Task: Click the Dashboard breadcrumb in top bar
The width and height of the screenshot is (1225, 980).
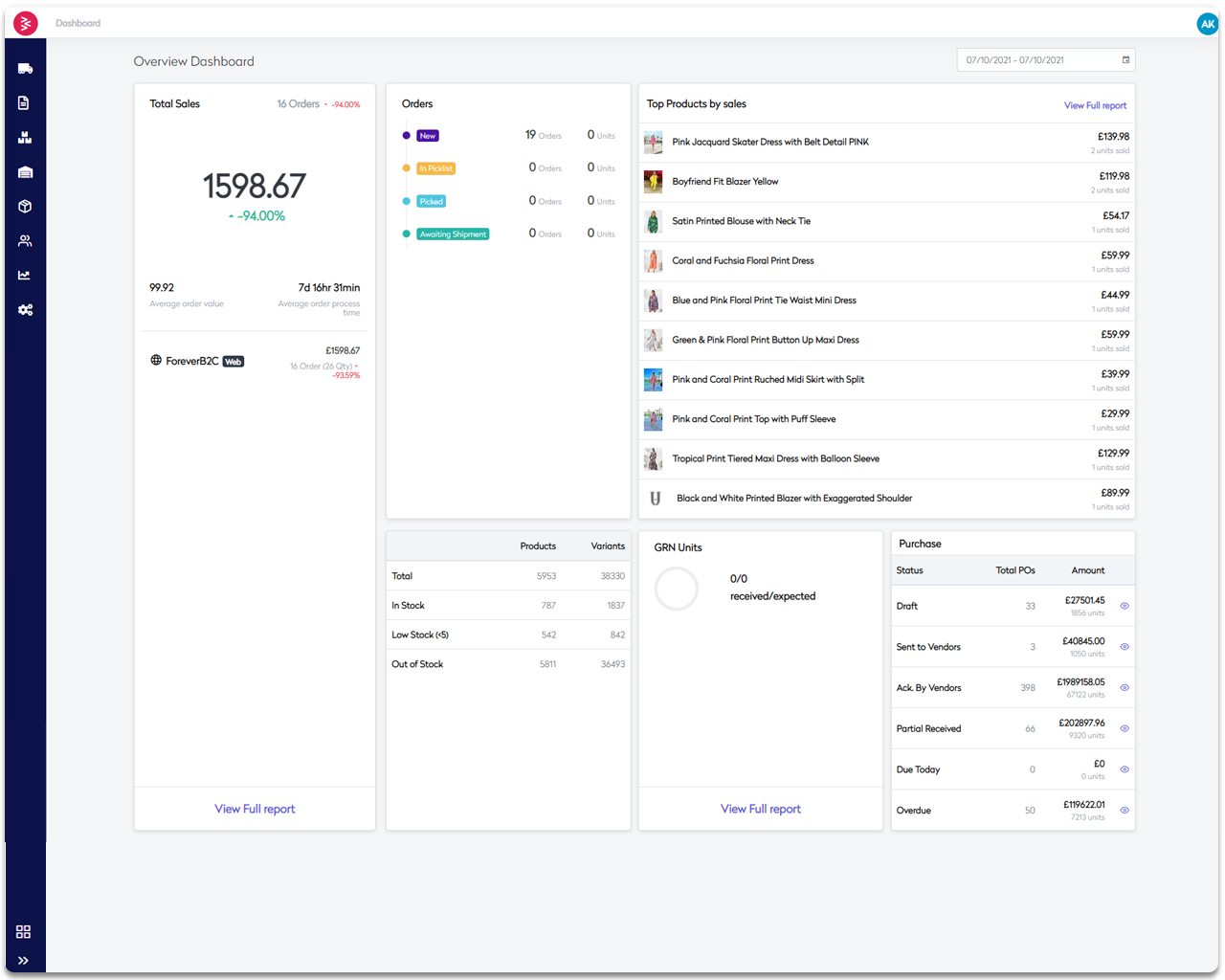Action: 78,22
